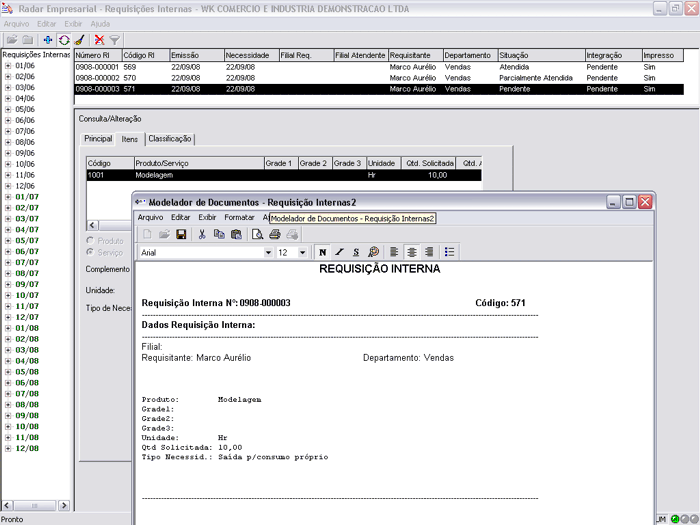Screen dimensions: 700x525
Task: Click the refresh icon in main toolbar
Action: pos(63,39)
